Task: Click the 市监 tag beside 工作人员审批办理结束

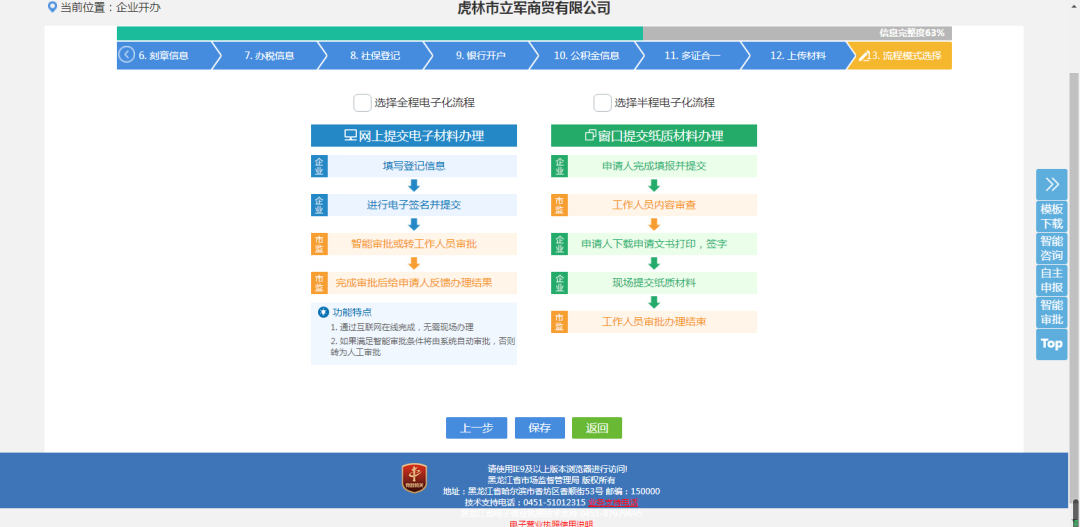Action: coord(559,322)
